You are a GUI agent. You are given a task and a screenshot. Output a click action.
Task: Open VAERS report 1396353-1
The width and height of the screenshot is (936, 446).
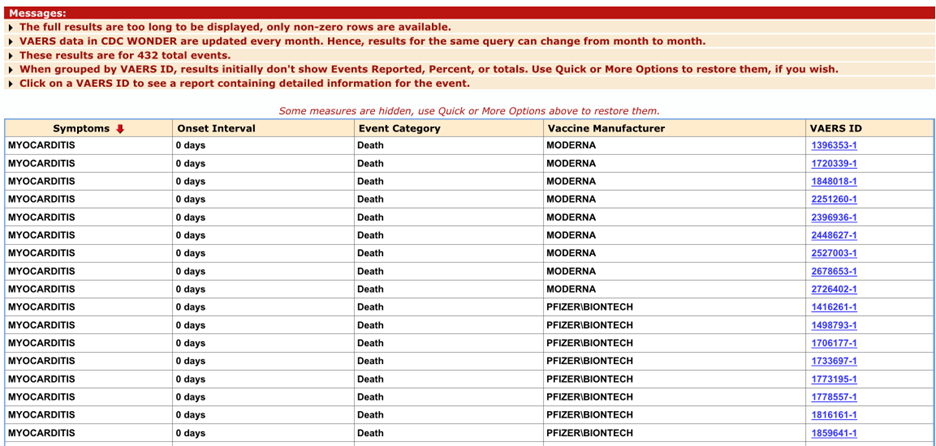pyautogui.click(x=833, y=146)
